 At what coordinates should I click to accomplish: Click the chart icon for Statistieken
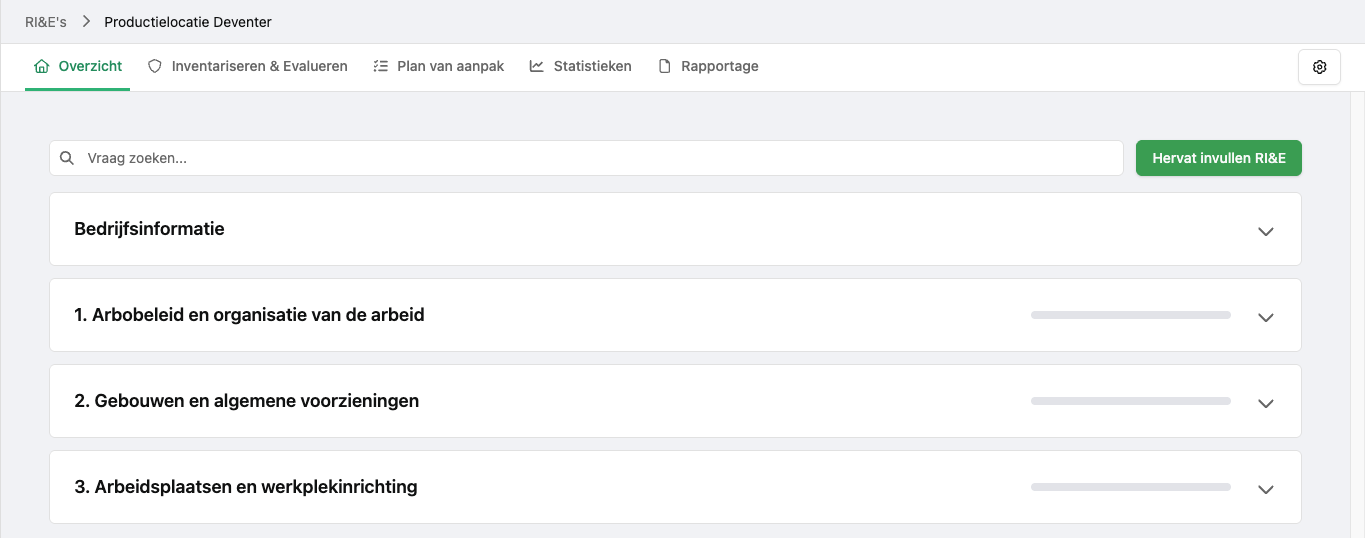(537, 67)
